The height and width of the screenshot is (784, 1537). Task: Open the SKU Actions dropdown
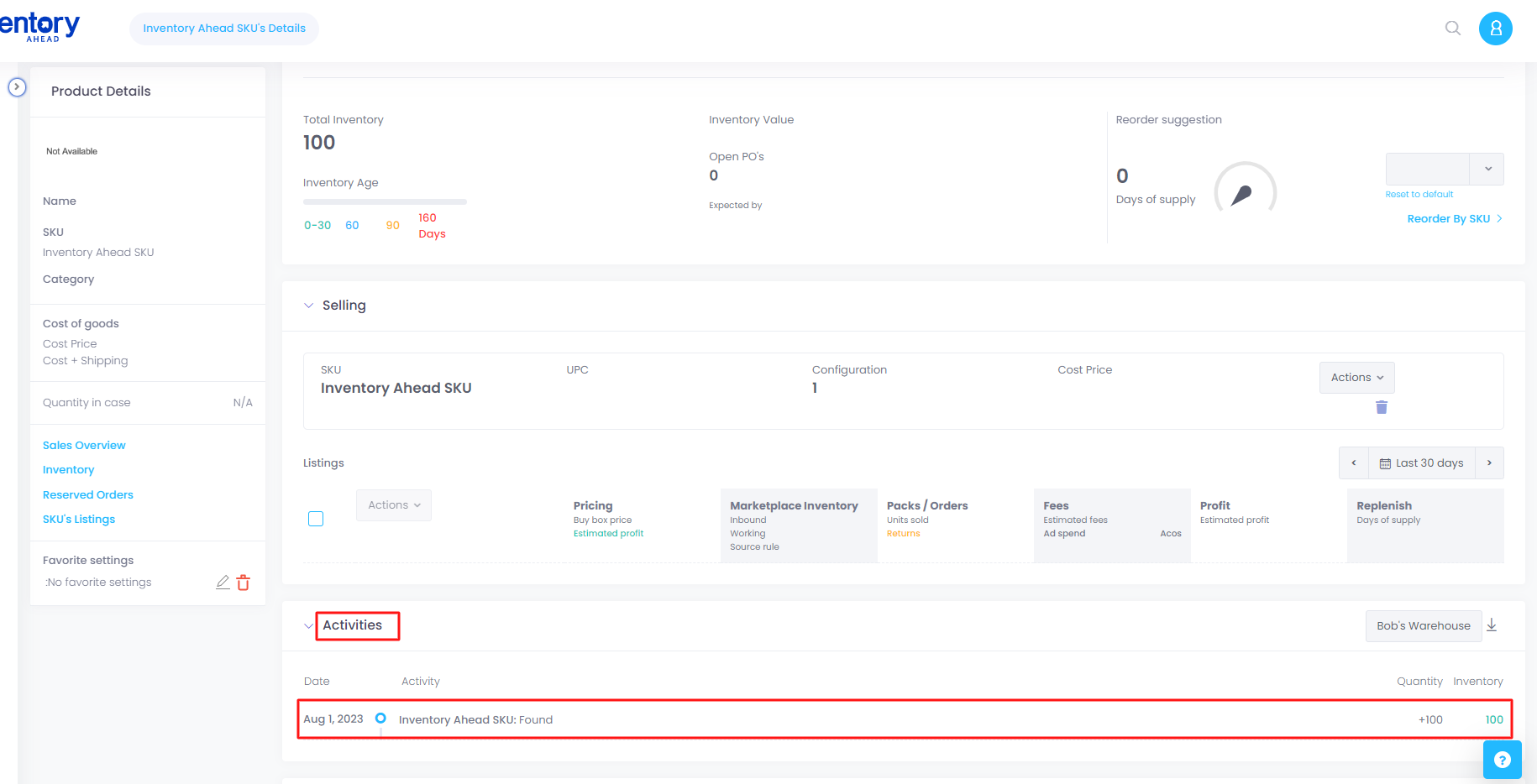pyautogui.click(x=1356, y=378)
